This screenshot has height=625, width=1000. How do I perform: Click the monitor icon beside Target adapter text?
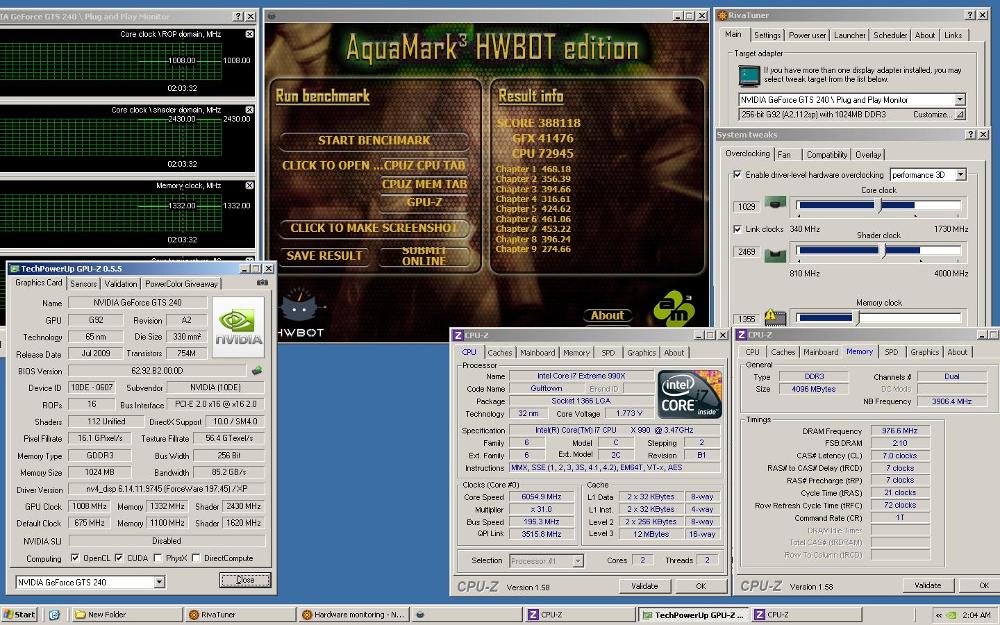point(749,75)
